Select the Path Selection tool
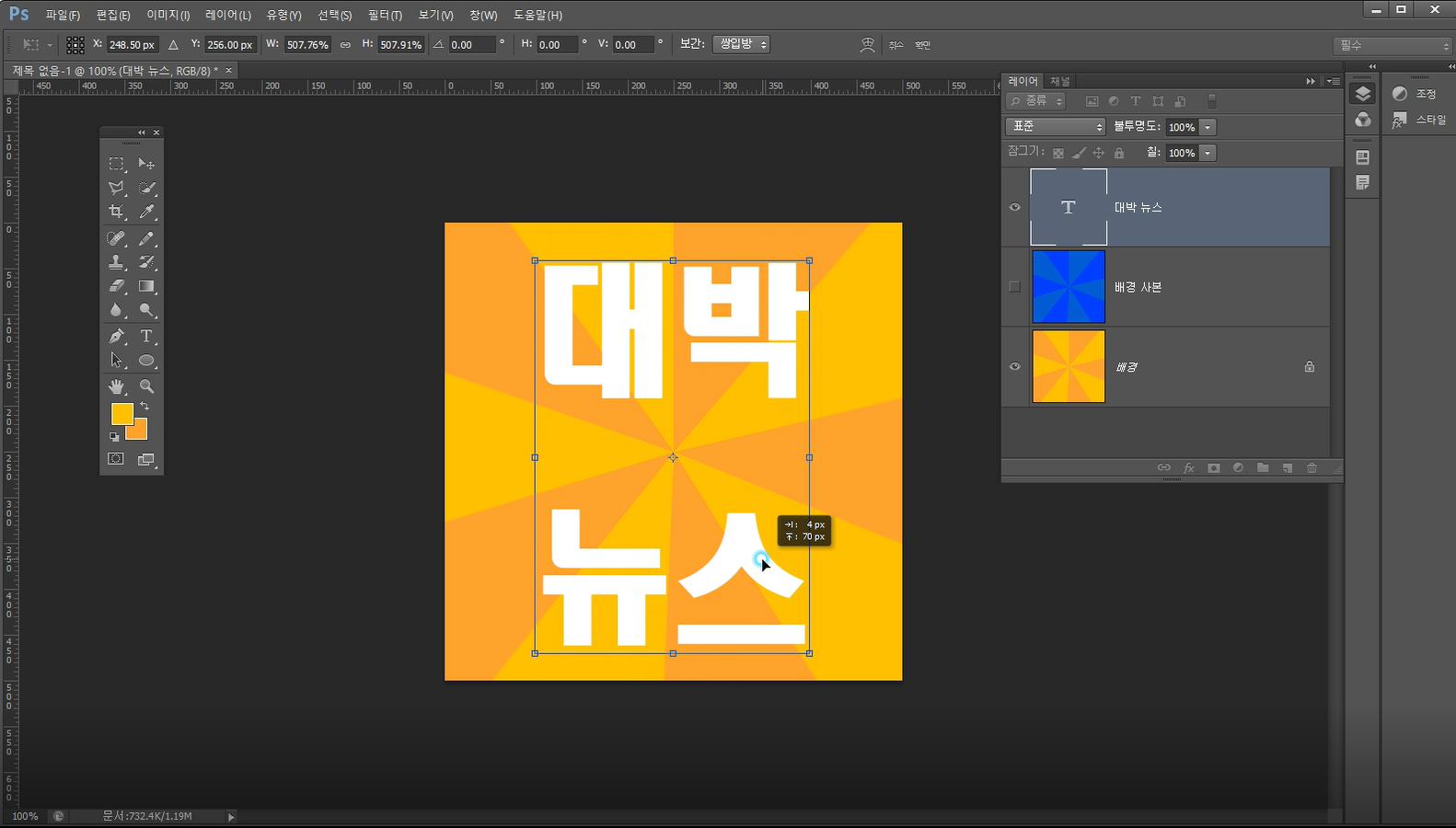Screen dimensions: 1456x828 tap(117, 361)
